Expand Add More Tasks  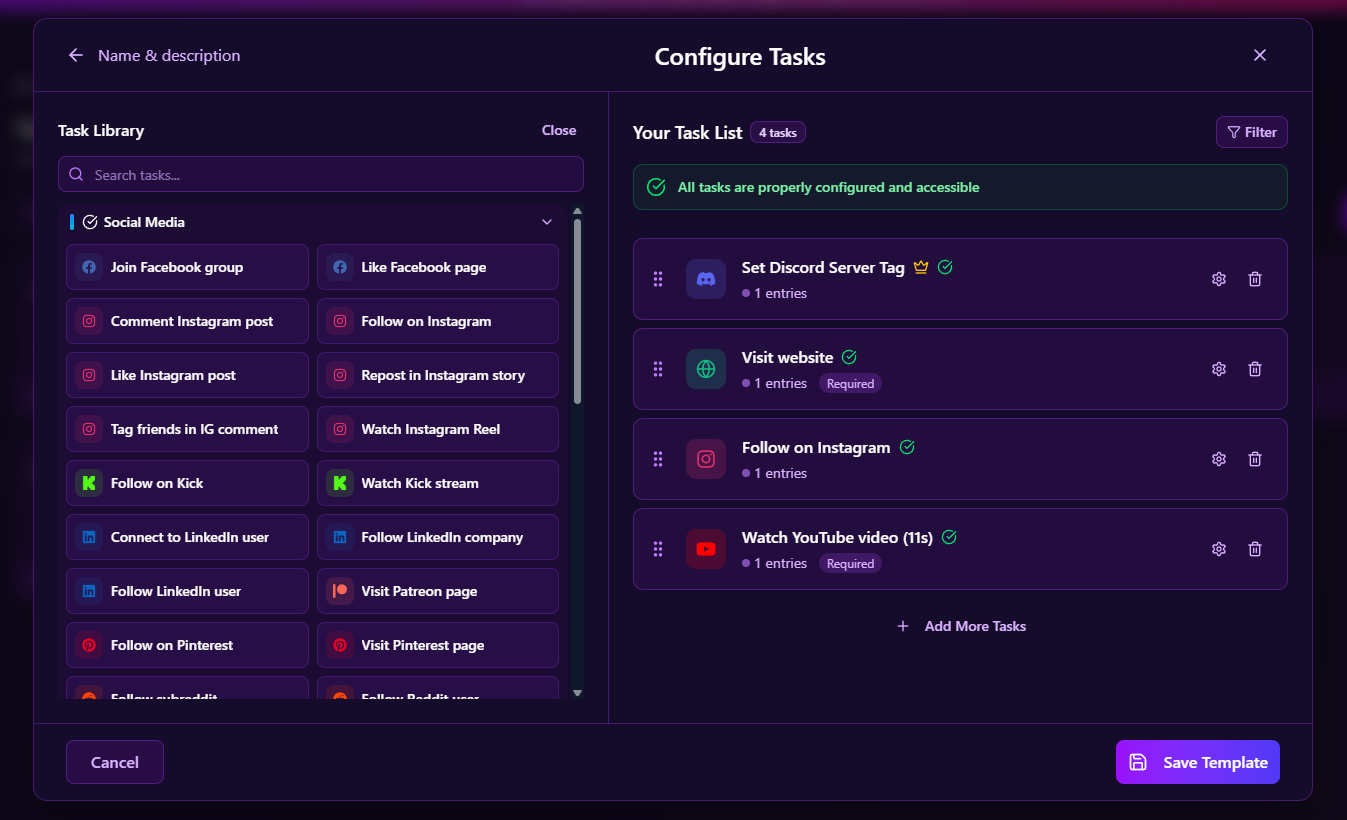(x=960, y=626)
